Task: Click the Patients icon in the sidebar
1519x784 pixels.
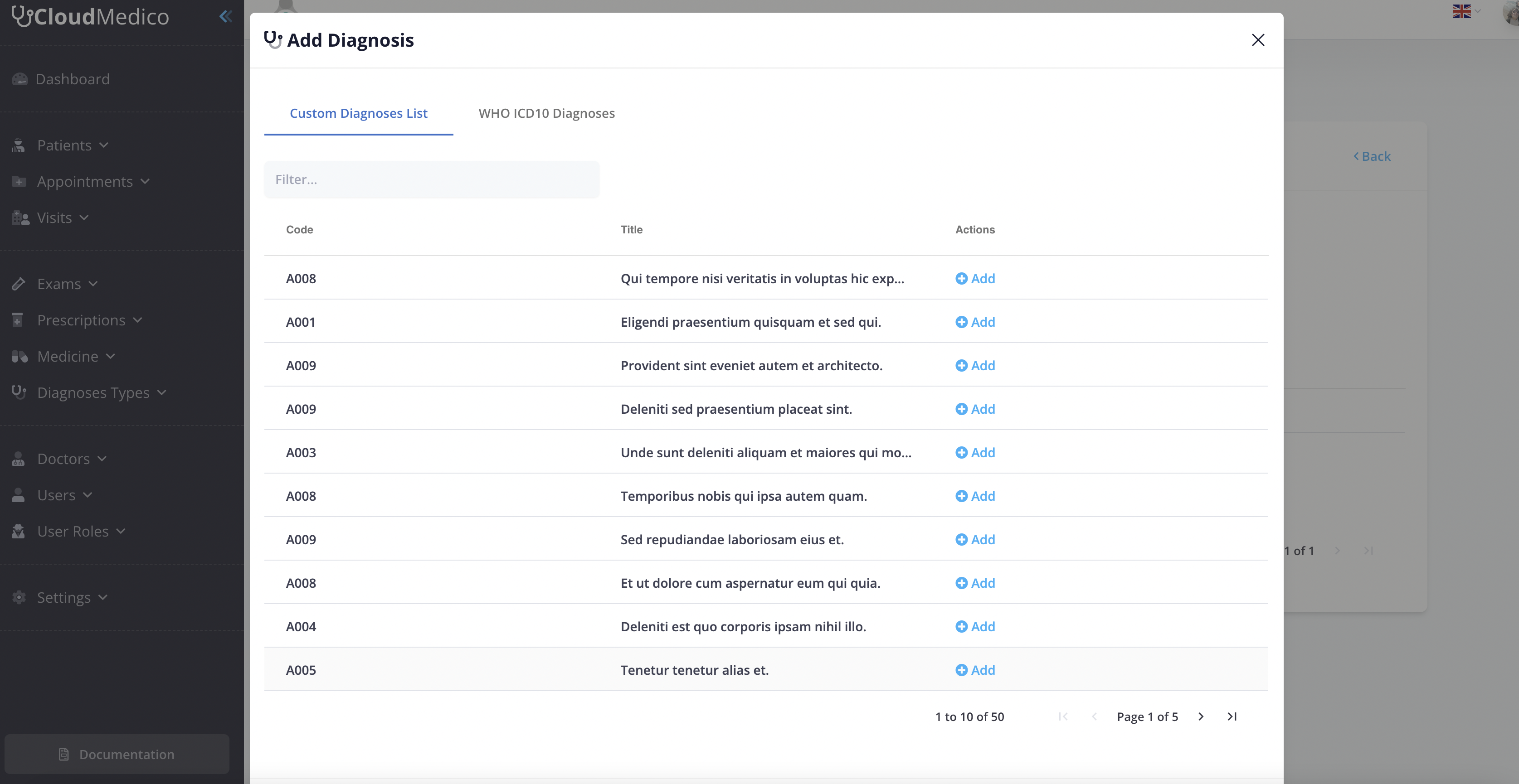Action: pos(18,145)
